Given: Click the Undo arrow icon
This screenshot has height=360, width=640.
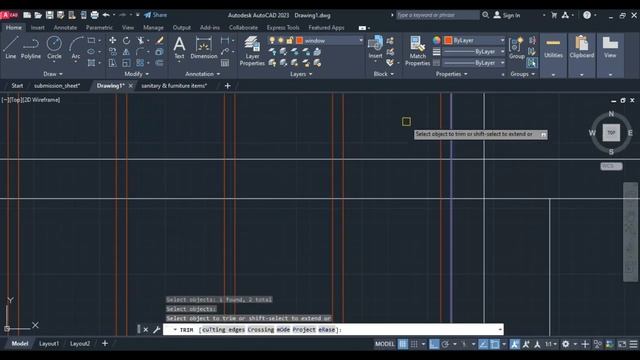Looking at the screenshot, I should (106, 15).
